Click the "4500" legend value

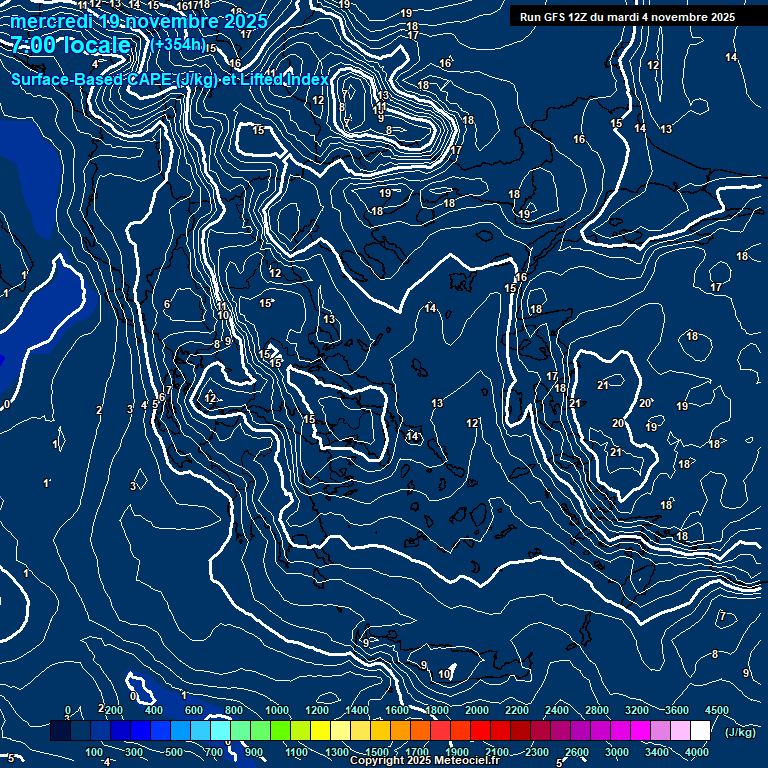pos(717,710)
